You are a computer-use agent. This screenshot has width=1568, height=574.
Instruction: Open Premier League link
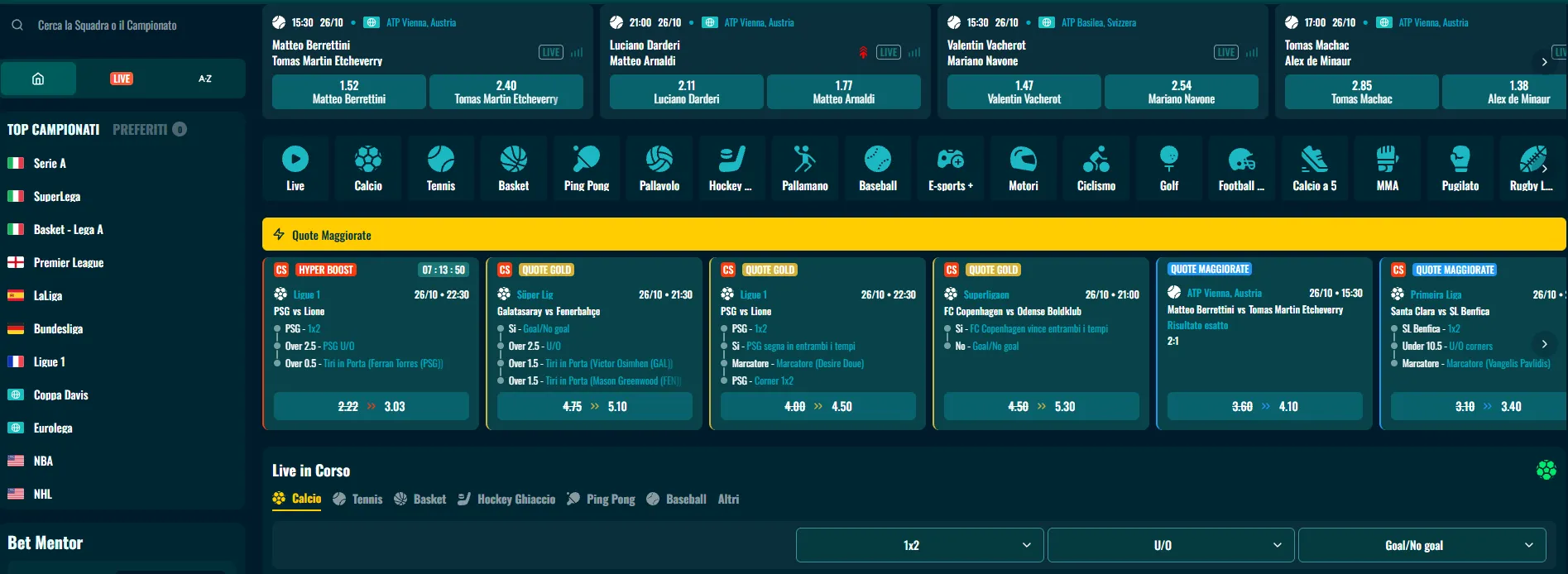coord(69,263)
